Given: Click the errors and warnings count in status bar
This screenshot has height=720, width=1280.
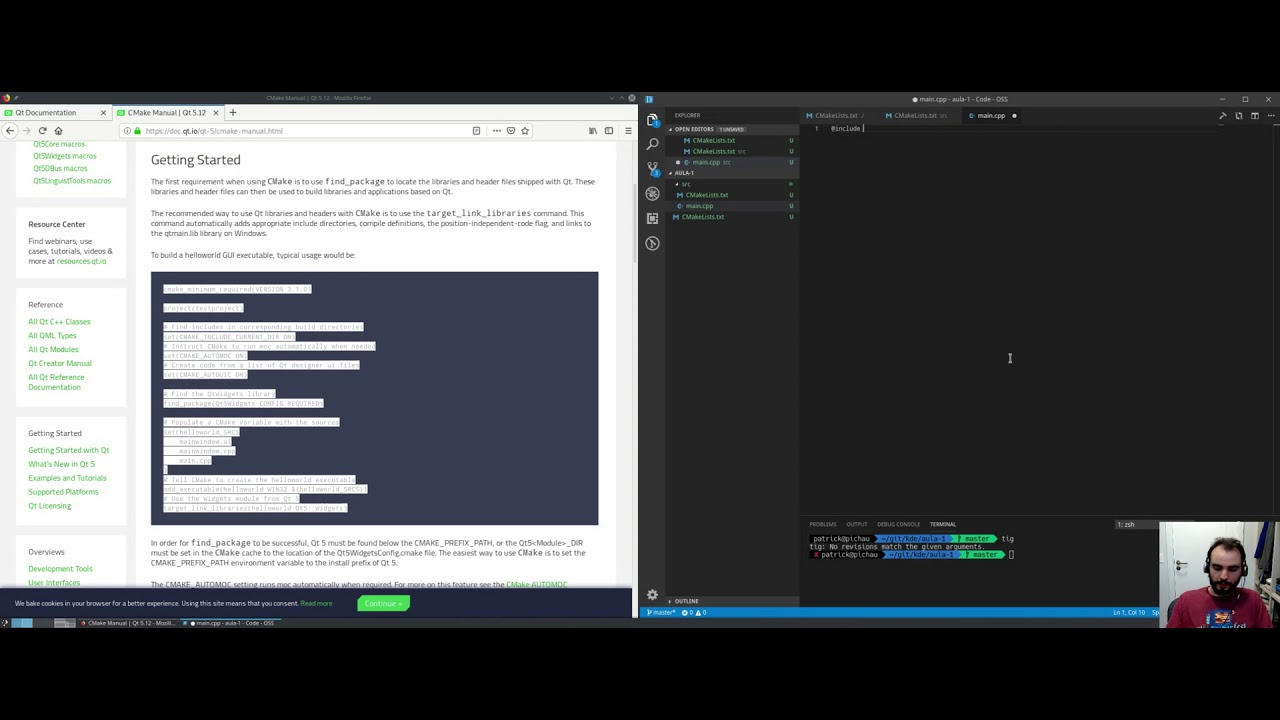Looking at the screenshot, I should 696,612.
